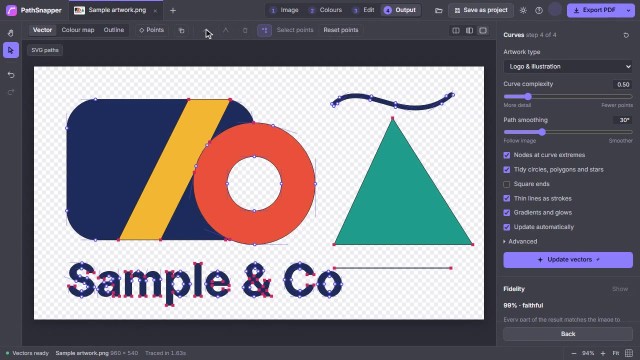
Task: Click the redo arrow in left sidebar
Action: tap(11, 92)
